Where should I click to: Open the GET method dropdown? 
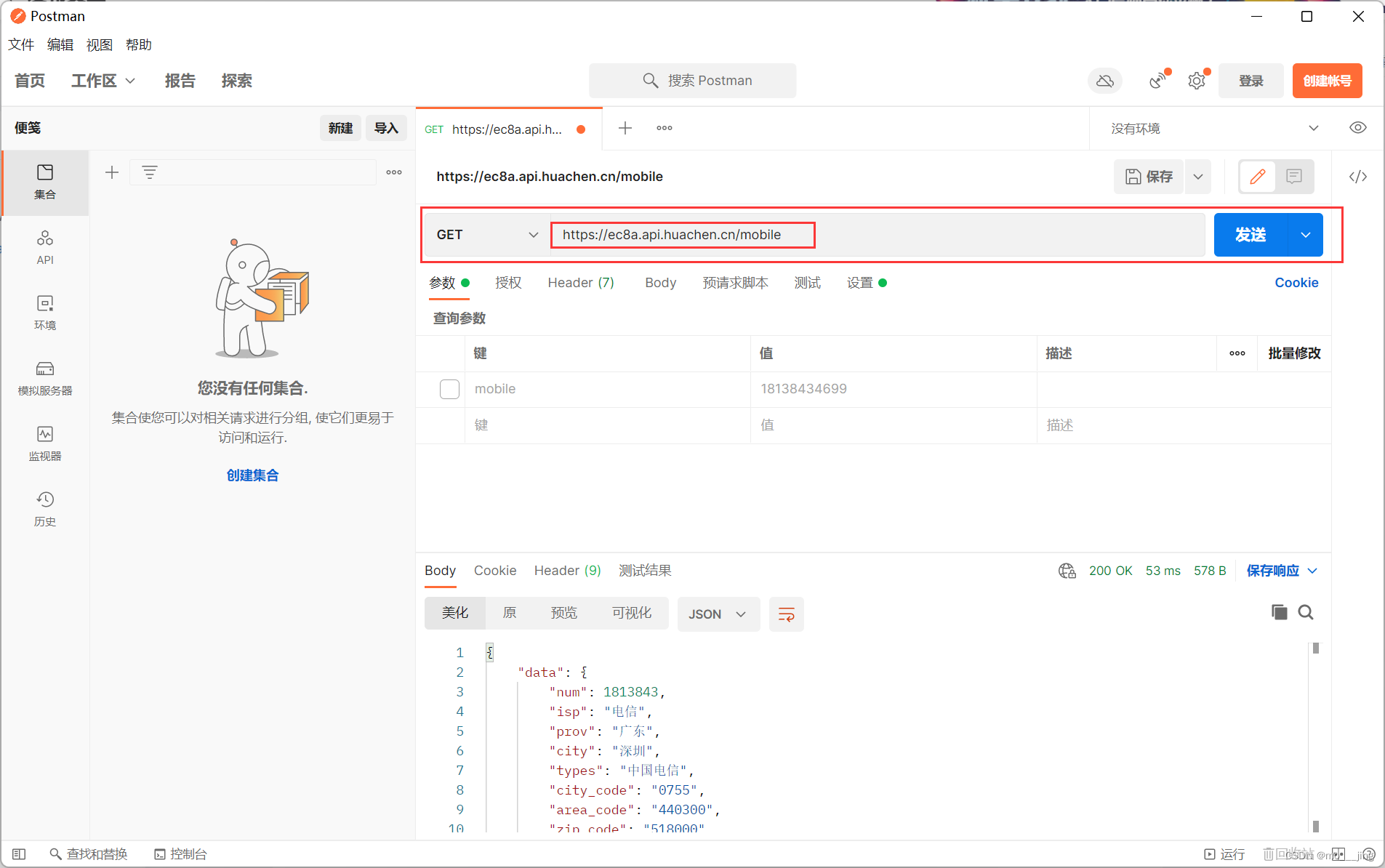click(487, 235)
